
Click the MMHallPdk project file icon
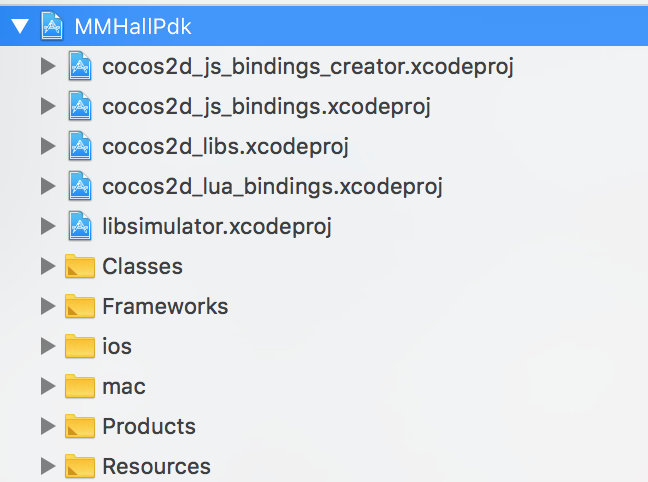click(51, 26)
